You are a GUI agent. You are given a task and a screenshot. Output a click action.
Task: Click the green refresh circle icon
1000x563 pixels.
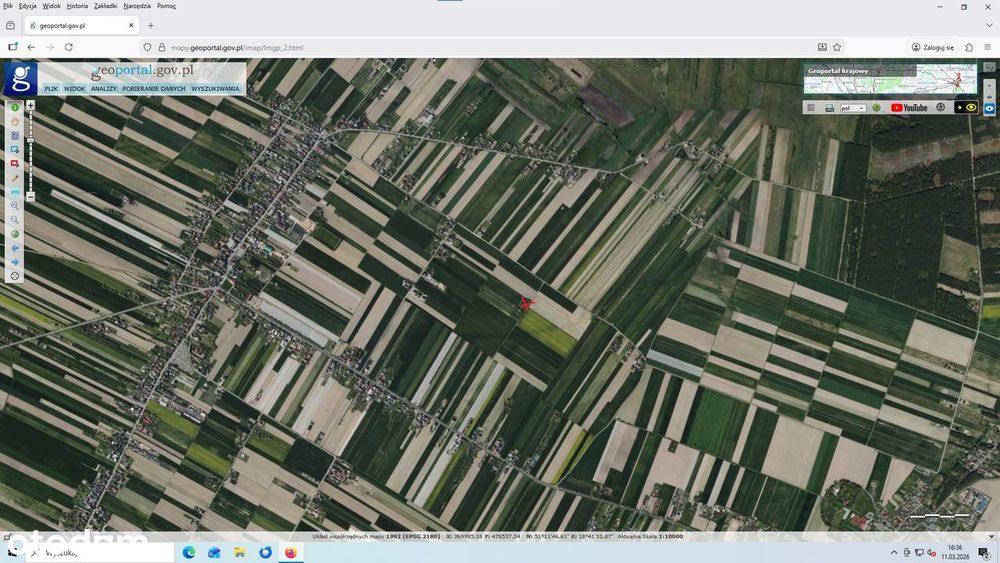pos(876,108)
